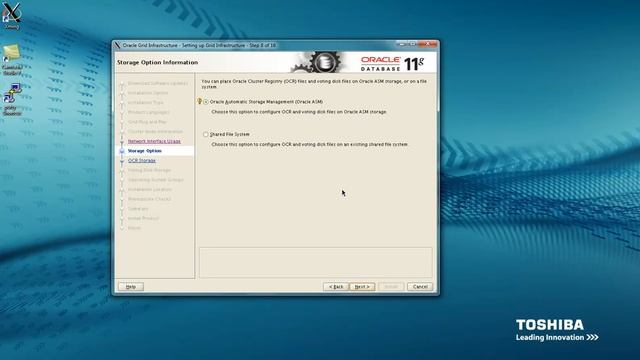
Task: Click the lightbulb hint icon beside Oracle ASM
Action: point(200,101)
